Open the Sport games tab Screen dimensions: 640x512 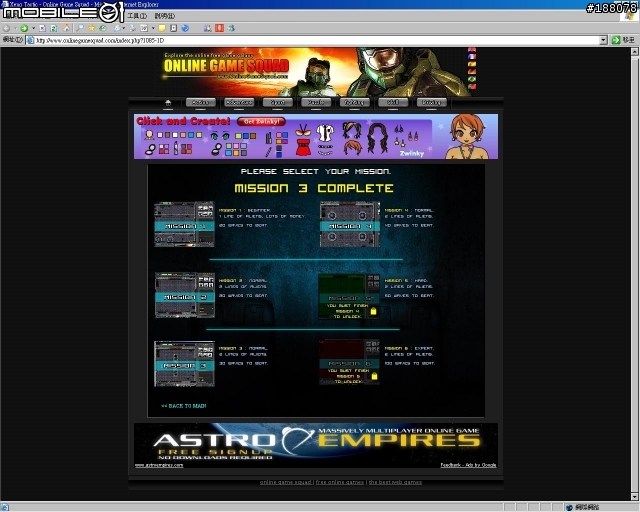tap(278, 102)
